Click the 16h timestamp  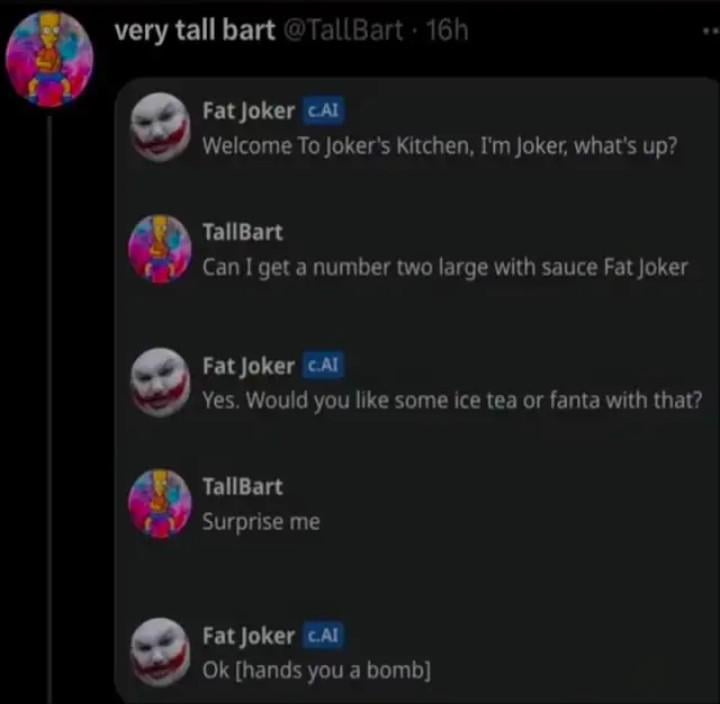pyautogui.click(x=447, y=30)
